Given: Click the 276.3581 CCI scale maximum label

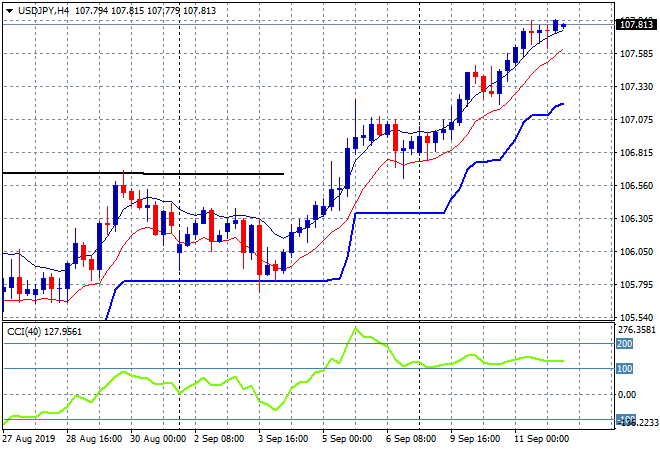Looking at the screenshot, I should pyautogui.click(x=637, y=329).
